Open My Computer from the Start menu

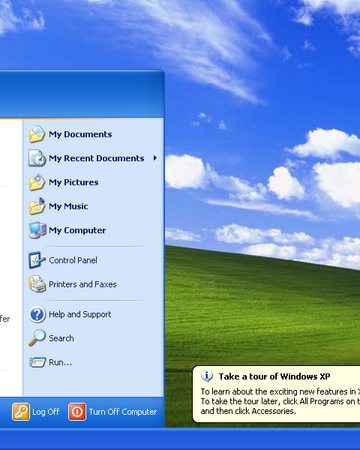pos(77,230)
